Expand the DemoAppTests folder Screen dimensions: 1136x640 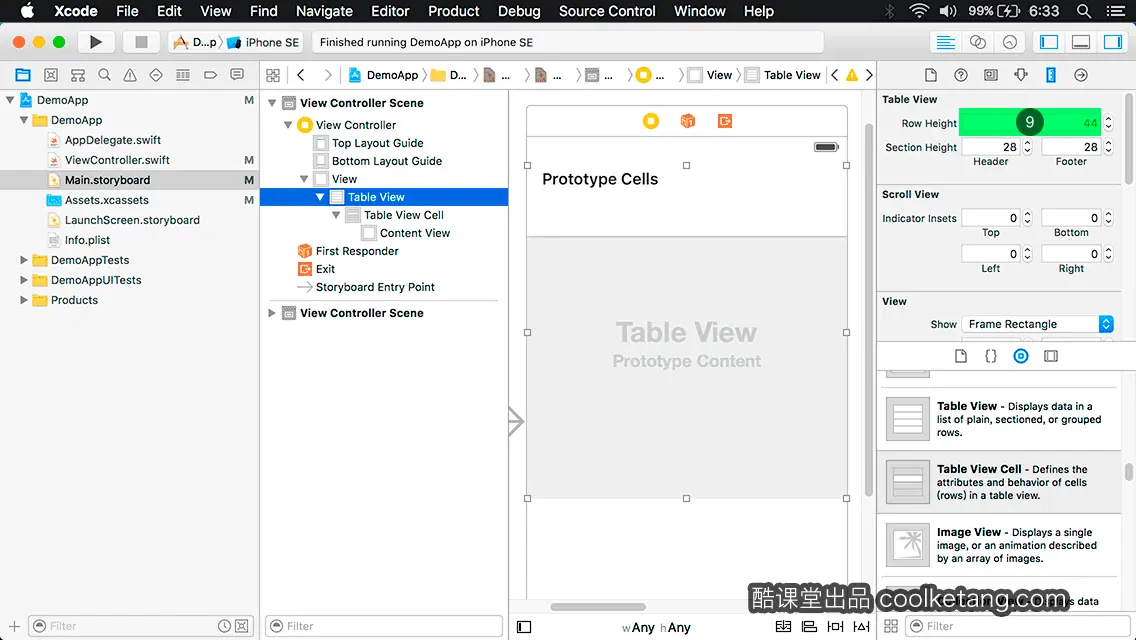pyautogui.click(x=24, y=259)
